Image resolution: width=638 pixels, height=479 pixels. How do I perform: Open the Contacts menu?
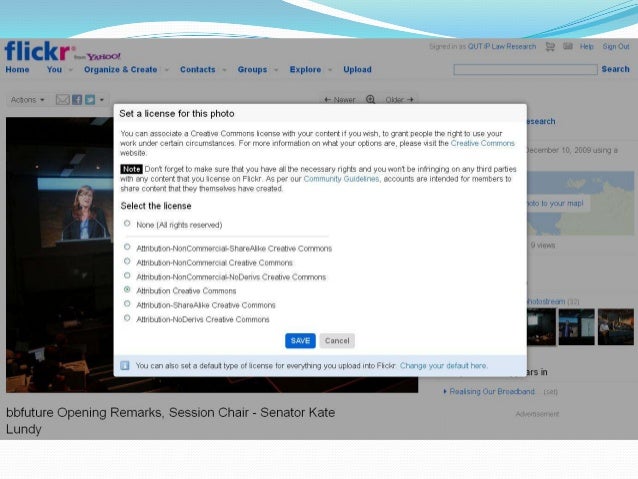(197, 70)
